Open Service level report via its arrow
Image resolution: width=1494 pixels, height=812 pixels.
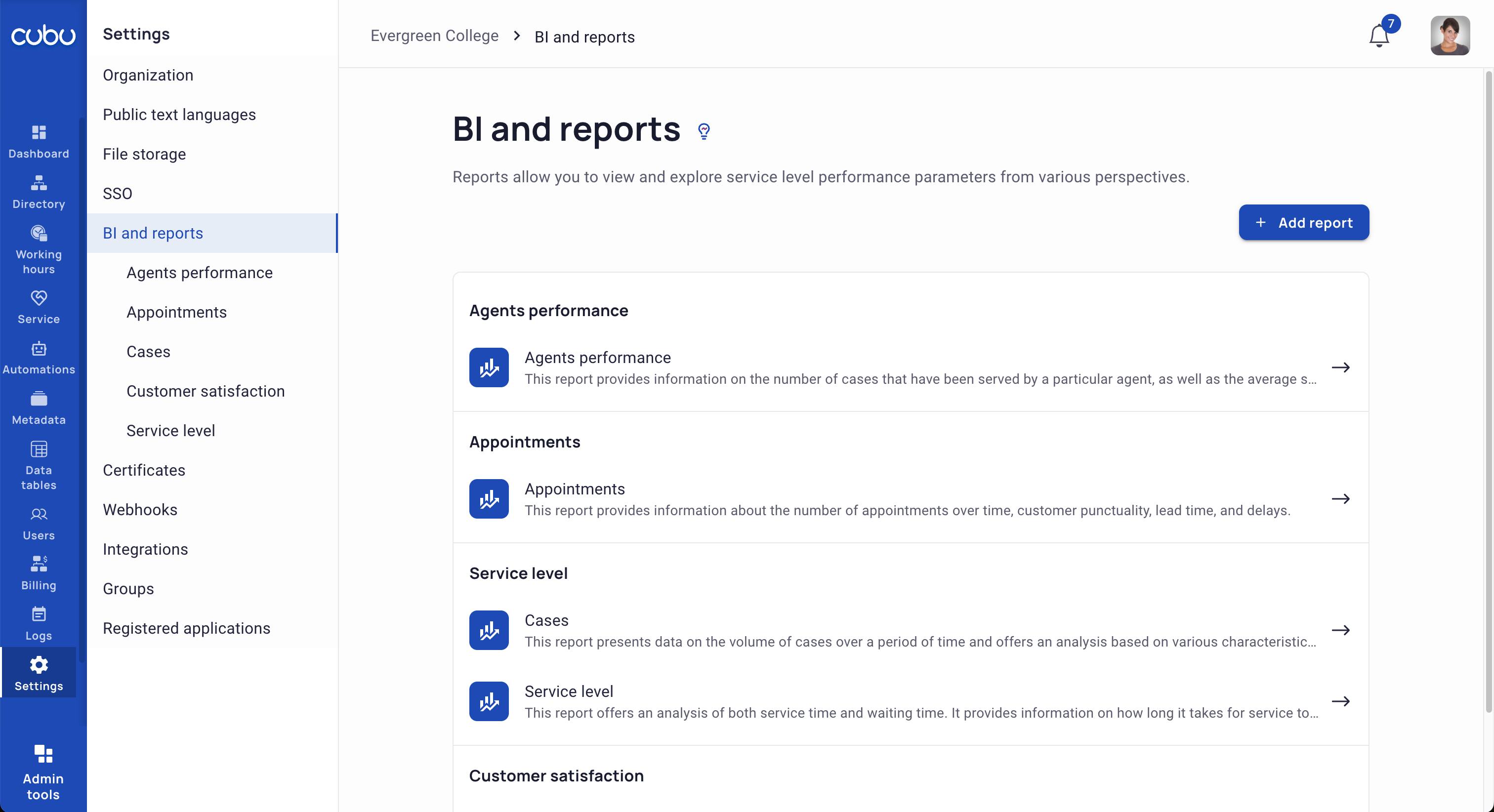click(x=1340, y=701)
